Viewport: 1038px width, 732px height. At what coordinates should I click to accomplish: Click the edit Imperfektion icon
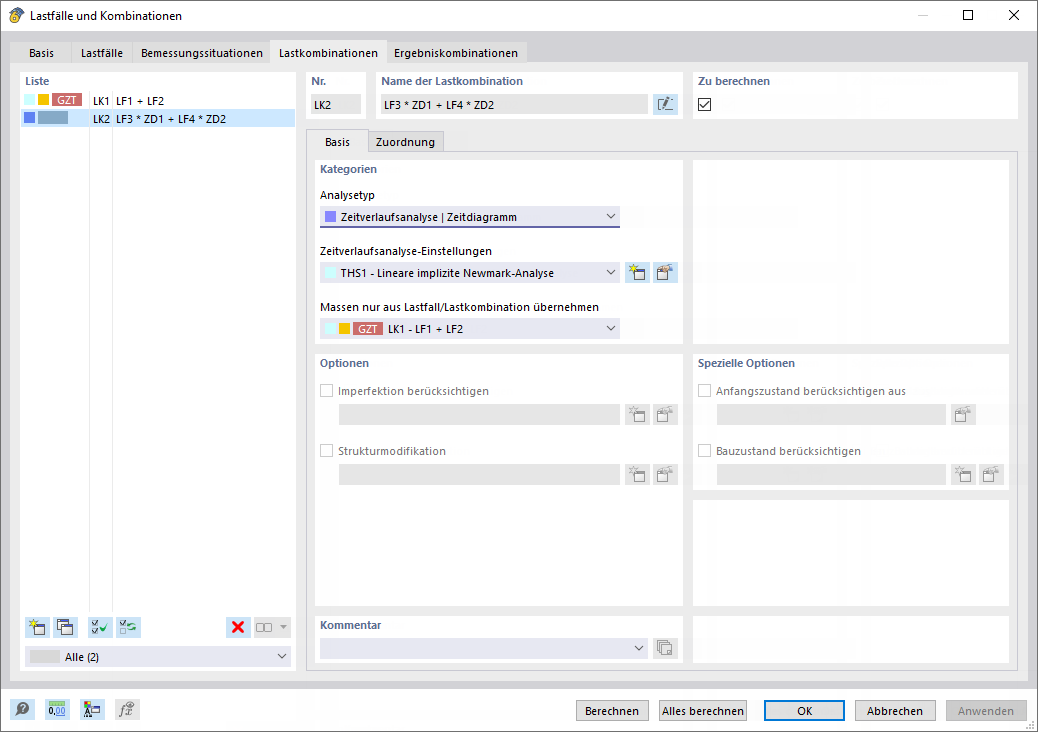[x=665, y=414]
